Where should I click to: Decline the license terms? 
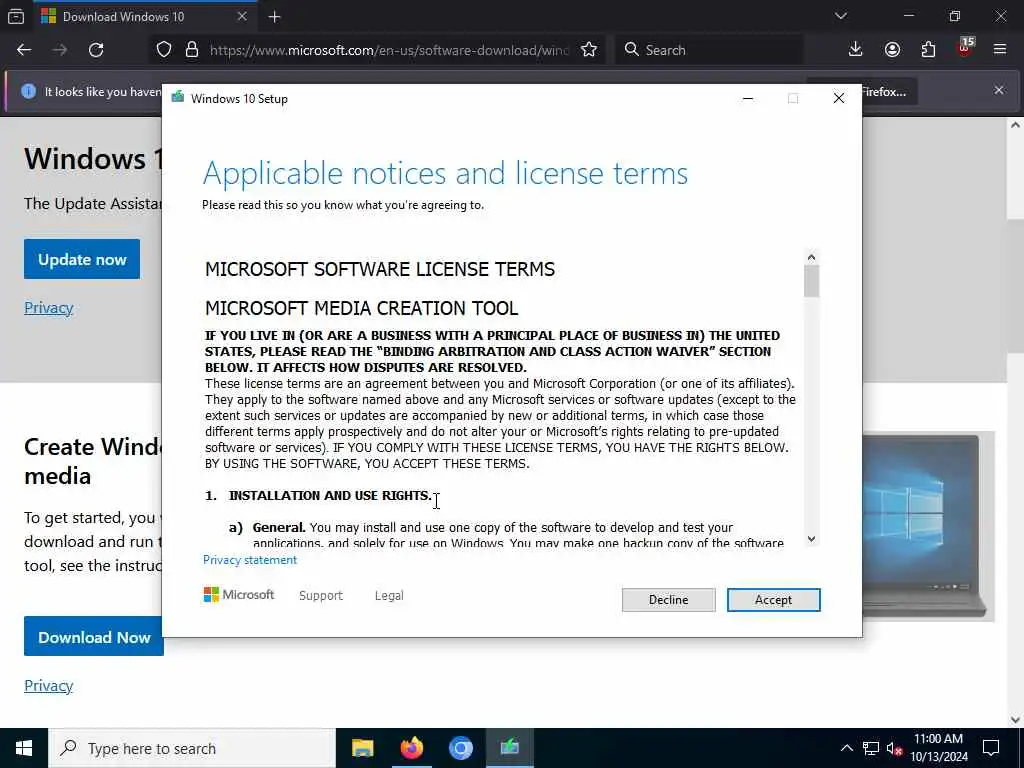pos(668,600)
